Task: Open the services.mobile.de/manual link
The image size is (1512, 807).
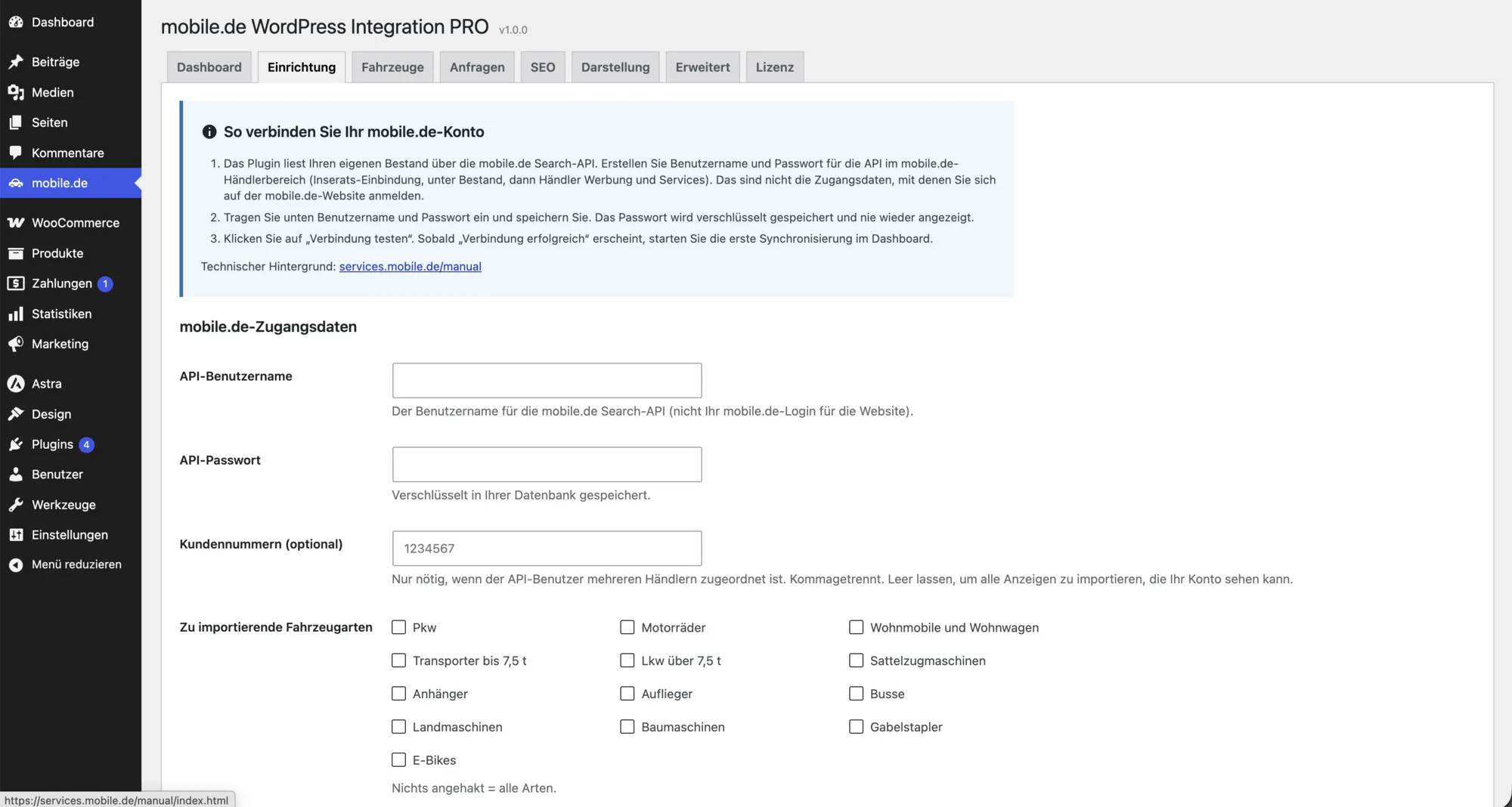Action: [x=411, y=266]
